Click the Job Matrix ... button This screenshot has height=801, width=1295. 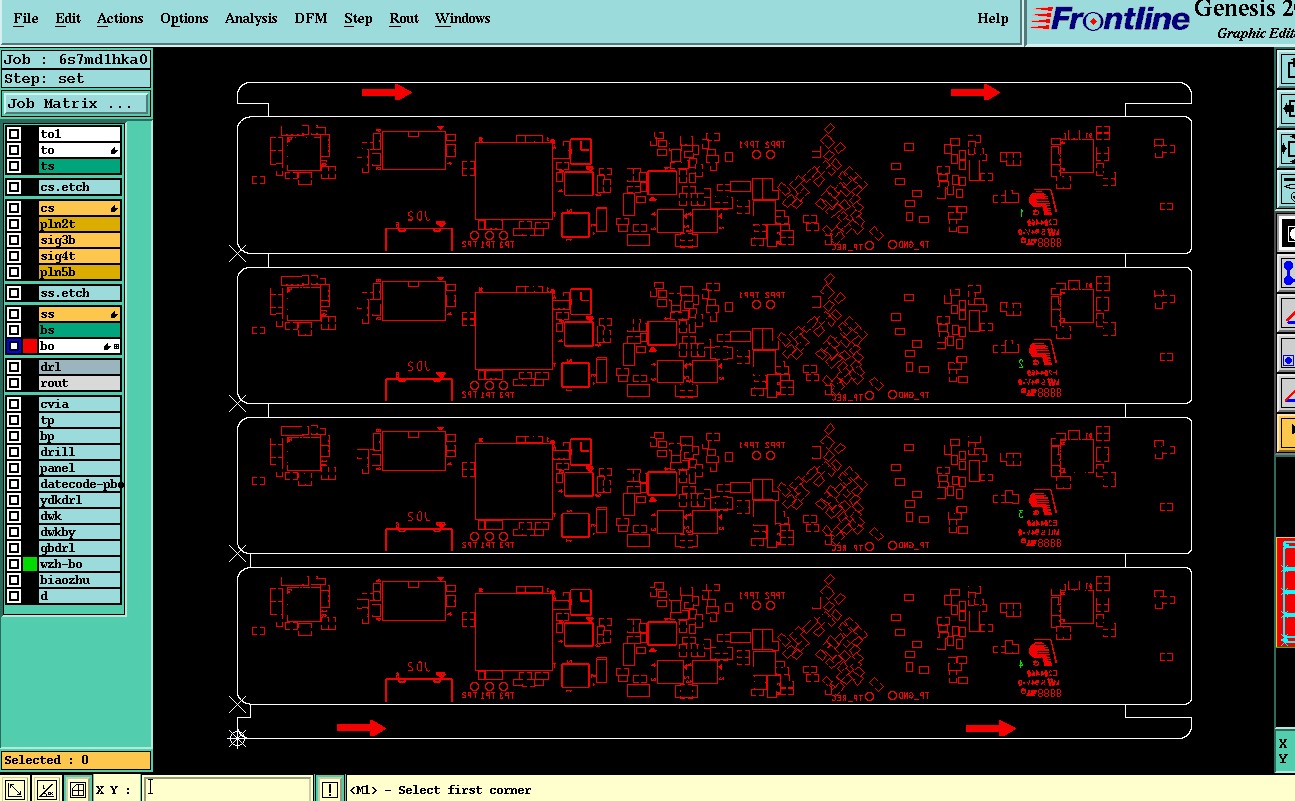76,103
